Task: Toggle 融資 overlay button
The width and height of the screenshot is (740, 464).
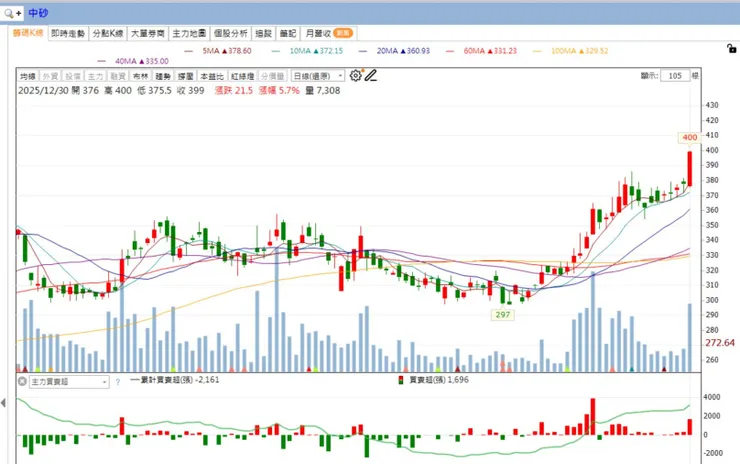Action: coord(118,76)
